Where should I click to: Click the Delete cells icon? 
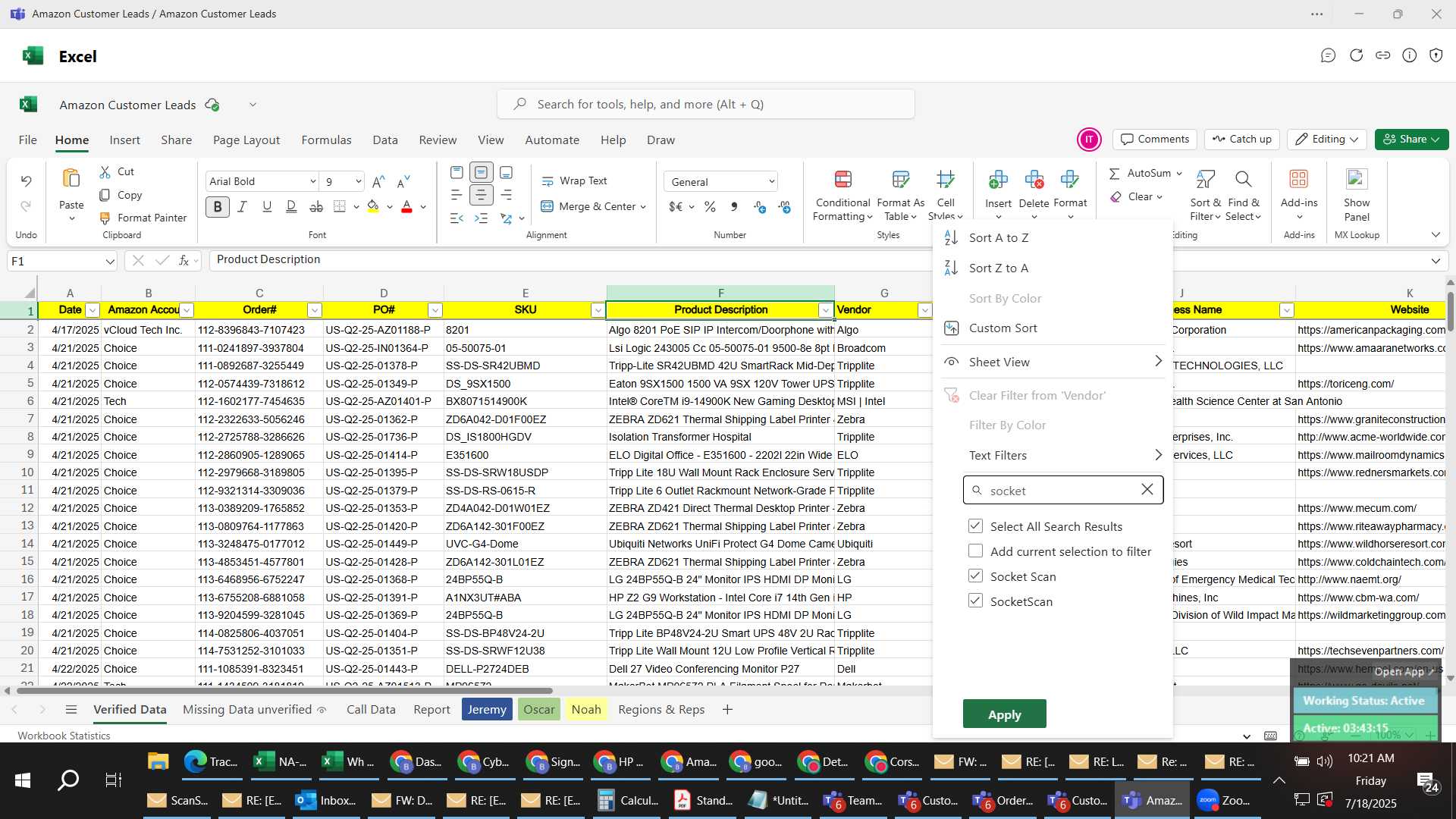click(1034, 179)
